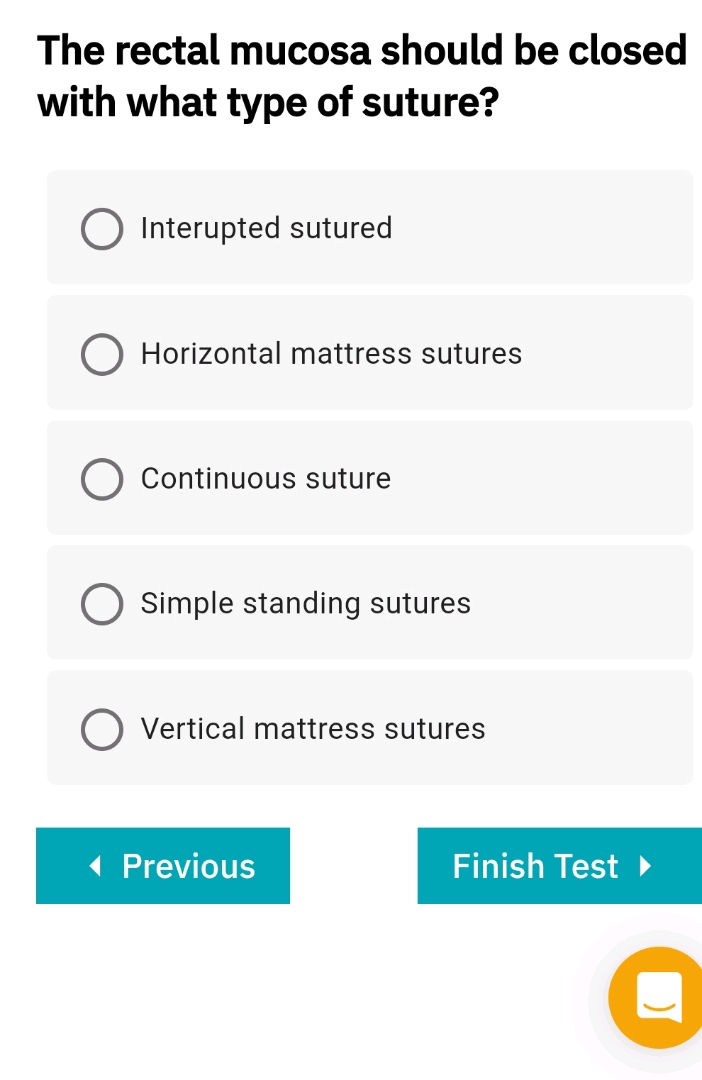Click the rectal mucosa question heading

tap(360, 76)
